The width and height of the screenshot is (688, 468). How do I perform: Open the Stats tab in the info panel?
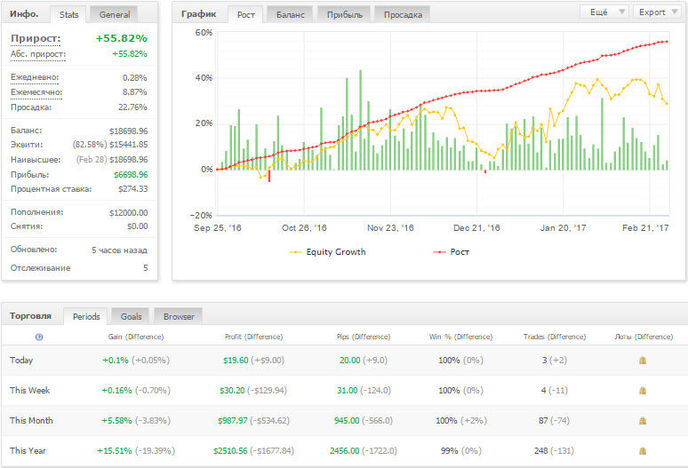[69, 14]
